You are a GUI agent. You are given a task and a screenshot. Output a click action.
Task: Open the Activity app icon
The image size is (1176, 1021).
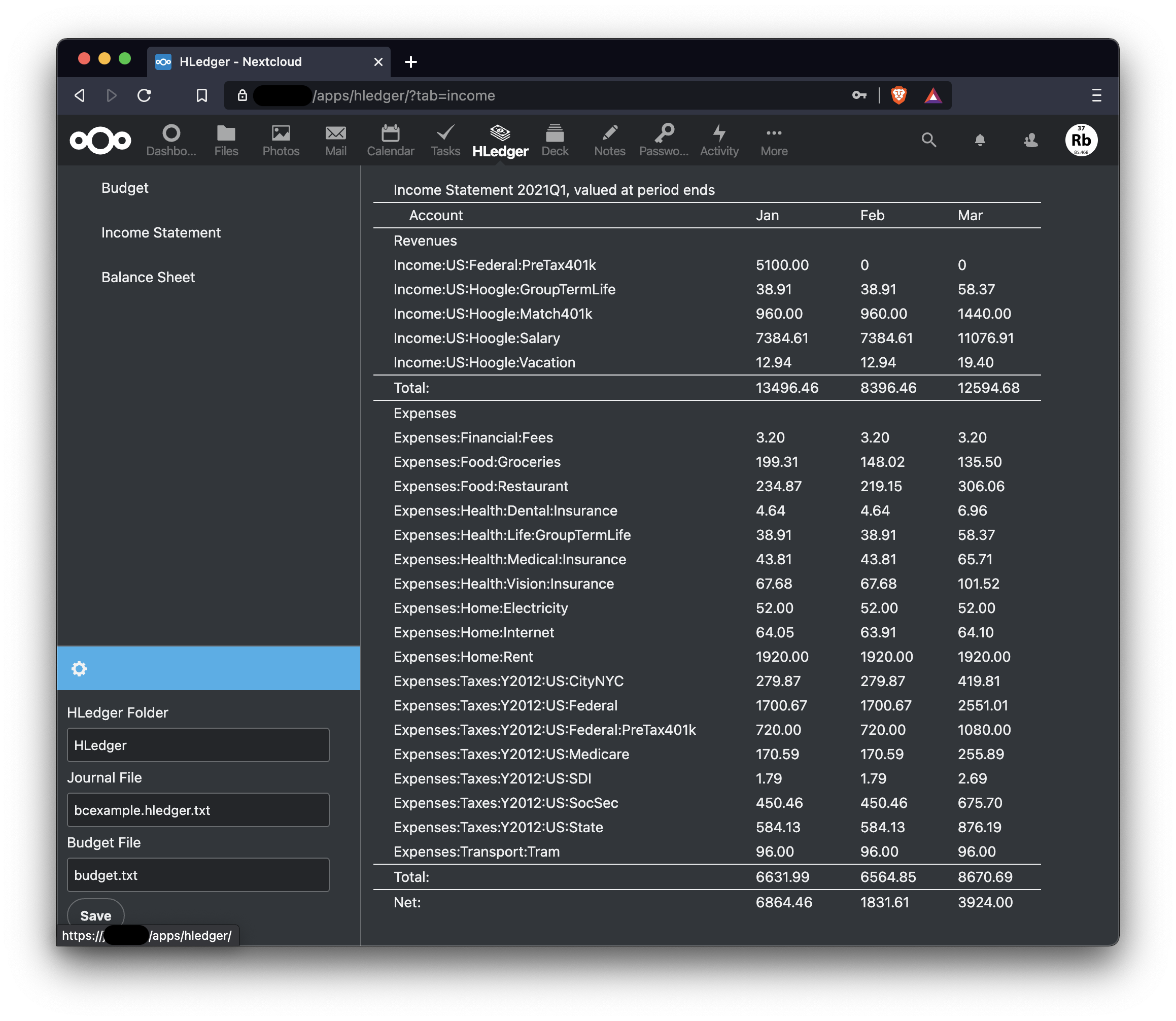719,140
